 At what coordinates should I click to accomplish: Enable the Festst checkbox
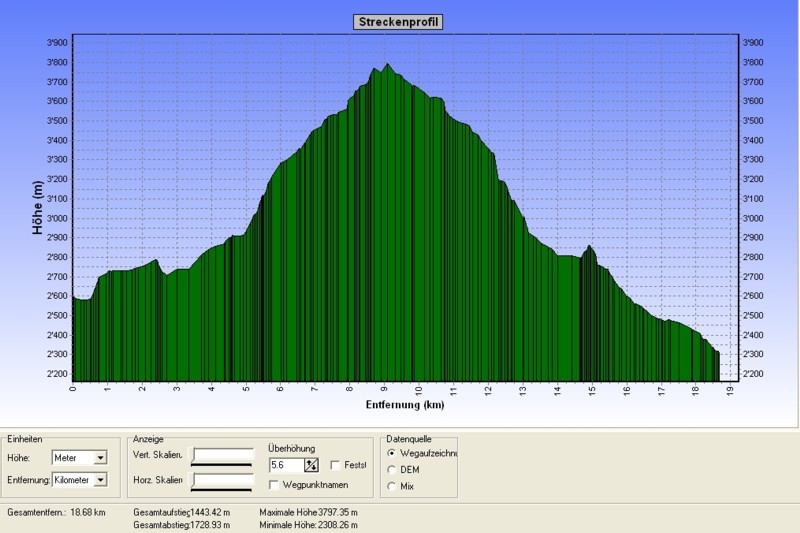pyautogui.click(x=335, y=465)
